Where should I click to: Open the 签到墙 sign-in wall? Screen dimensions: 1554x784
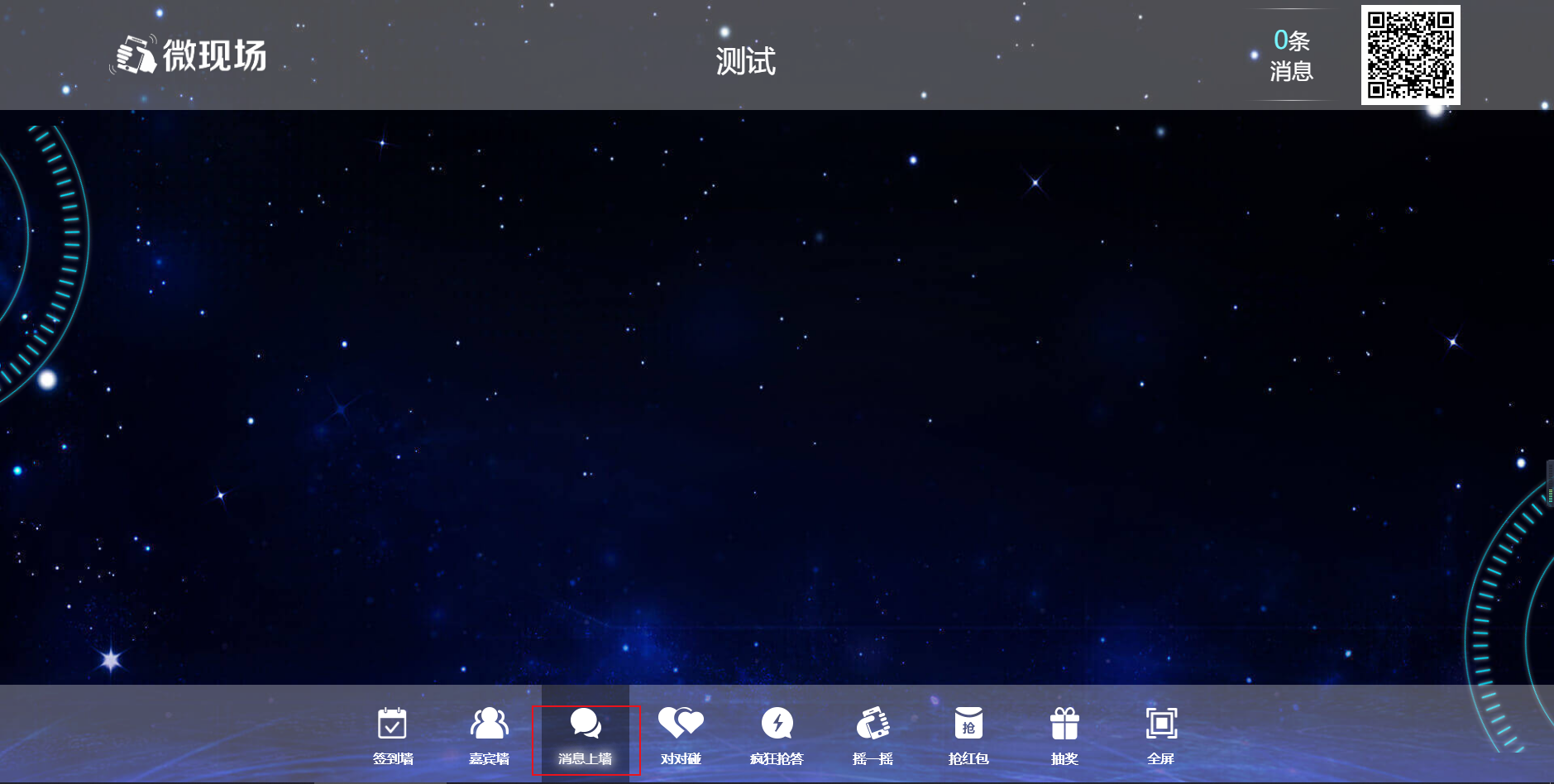pos(393,735)
